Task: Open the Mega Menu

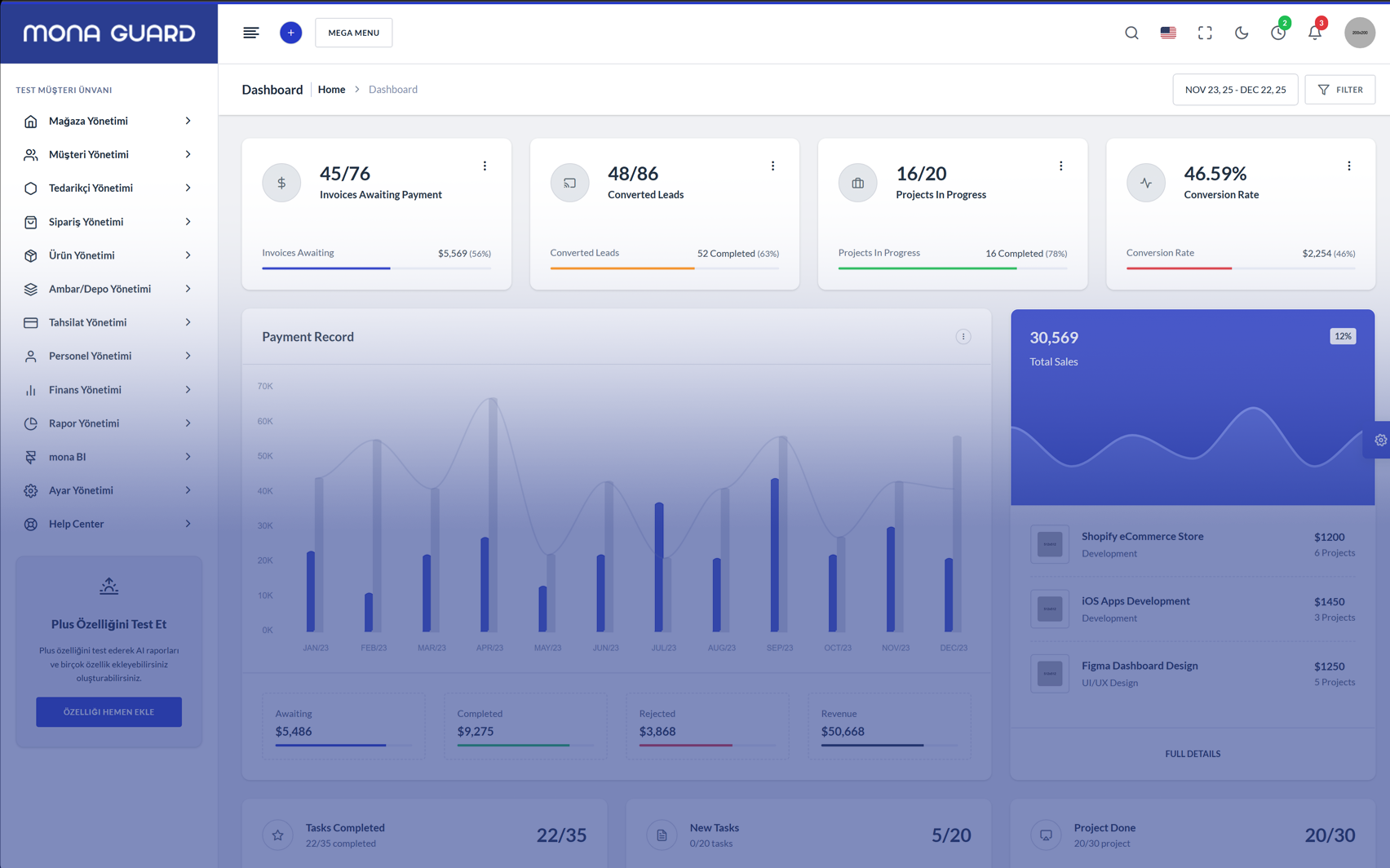Action: (x=353, y=33)
